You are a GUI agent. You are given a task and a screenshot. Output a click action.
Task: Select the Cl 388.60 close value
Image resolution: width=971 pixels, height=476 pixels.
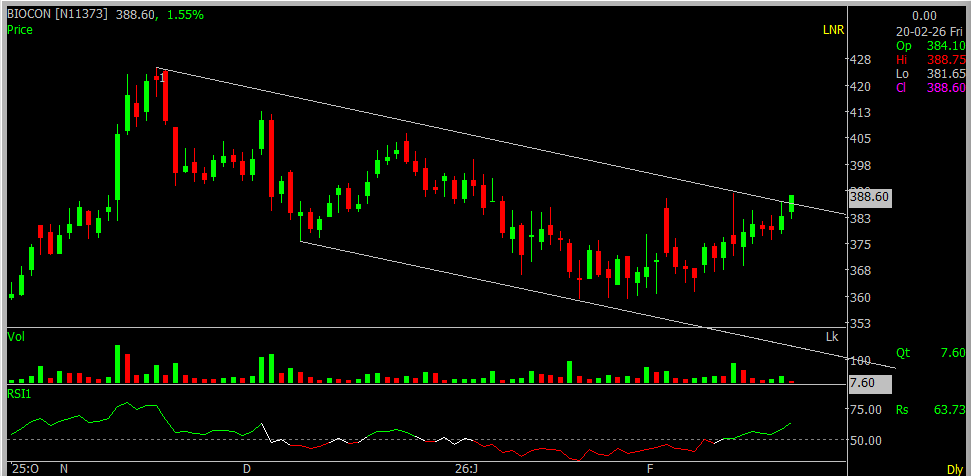pyautogui.click(x=930, y=88)
